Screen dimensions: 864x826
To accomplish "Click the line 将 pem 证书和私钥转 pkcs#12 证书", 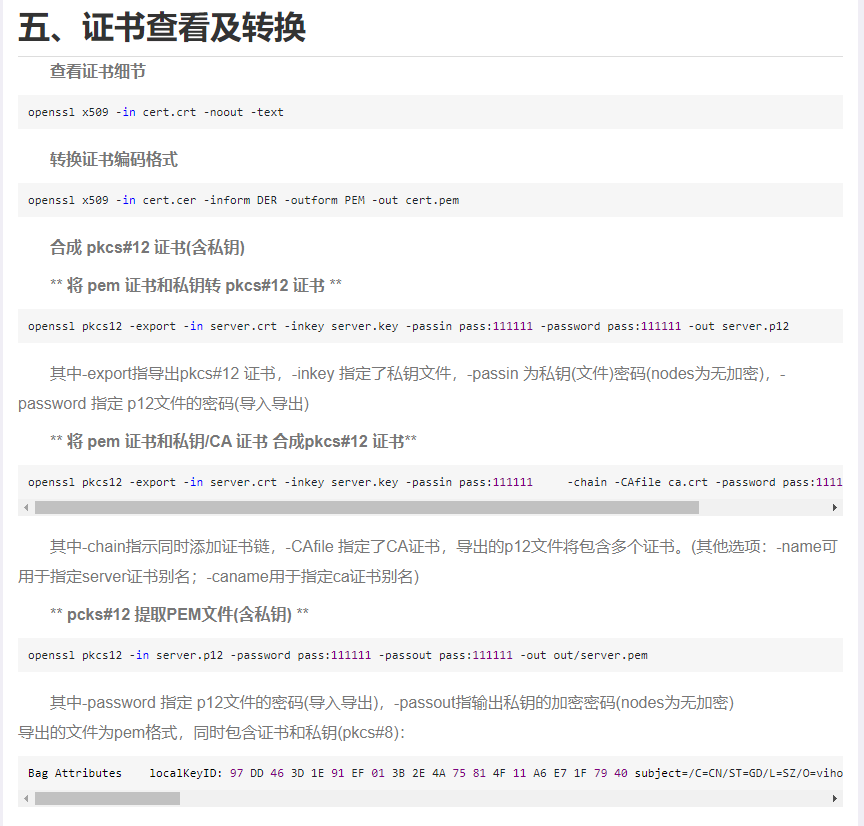I will tap(196, 285).
